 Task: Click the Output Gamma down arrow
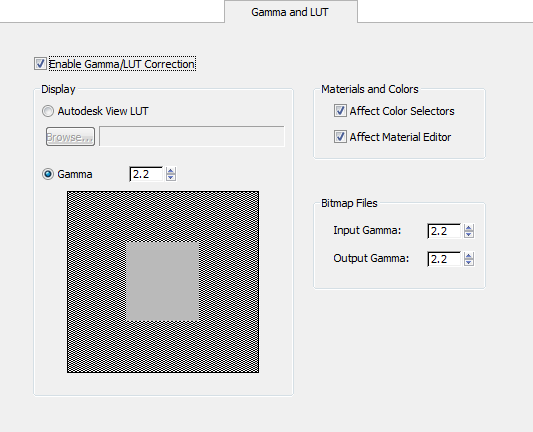tap(469, 263)
